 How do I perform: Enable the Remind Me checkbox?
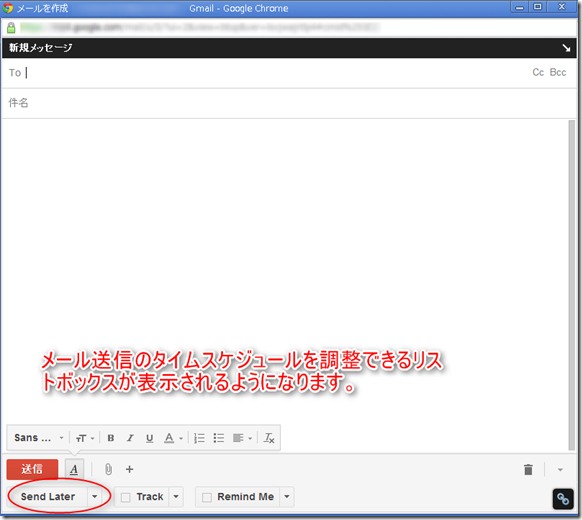(207, 497)
